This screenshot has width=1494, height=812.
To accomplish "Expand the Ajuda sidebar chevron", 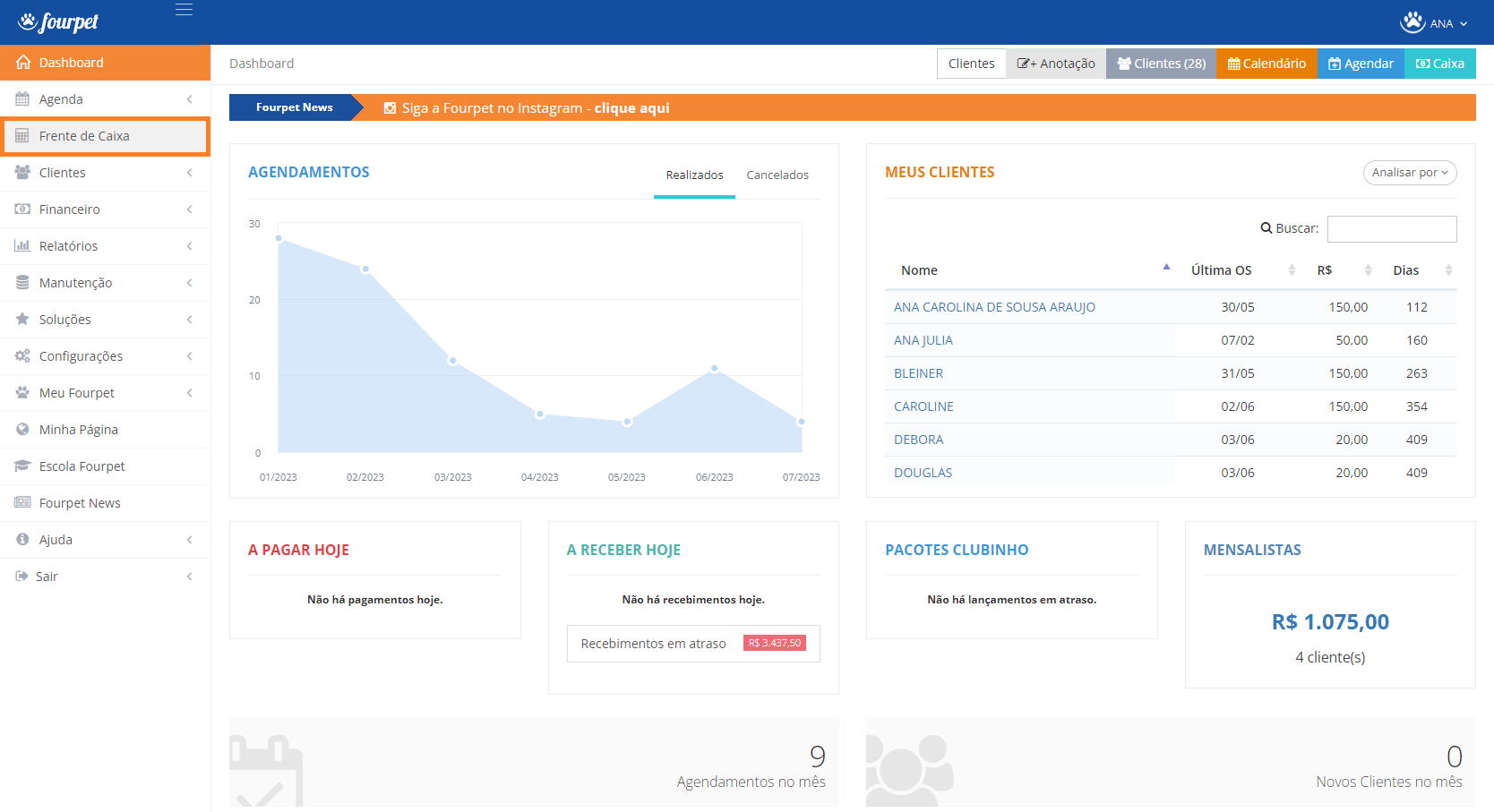I will [x=190, y=540].
